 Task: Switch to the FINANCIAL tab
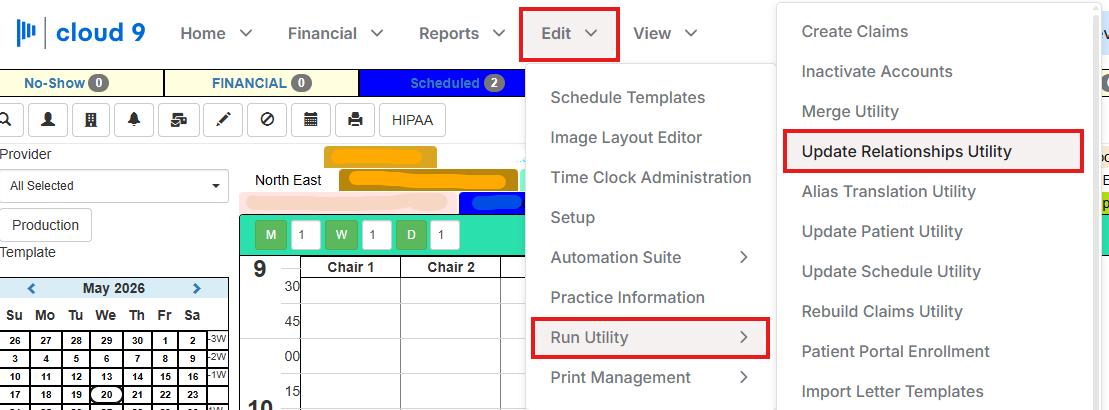pos(262,83)
